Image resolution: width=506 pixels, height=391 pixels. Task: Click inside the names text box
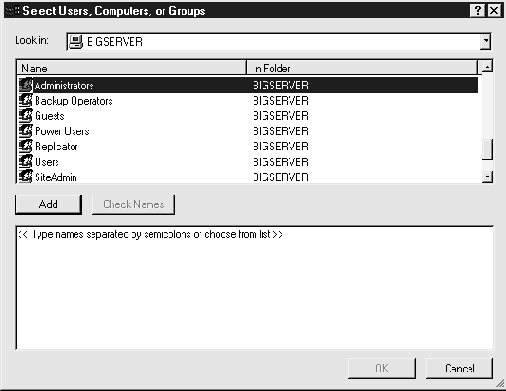click(x=255, y=288)
